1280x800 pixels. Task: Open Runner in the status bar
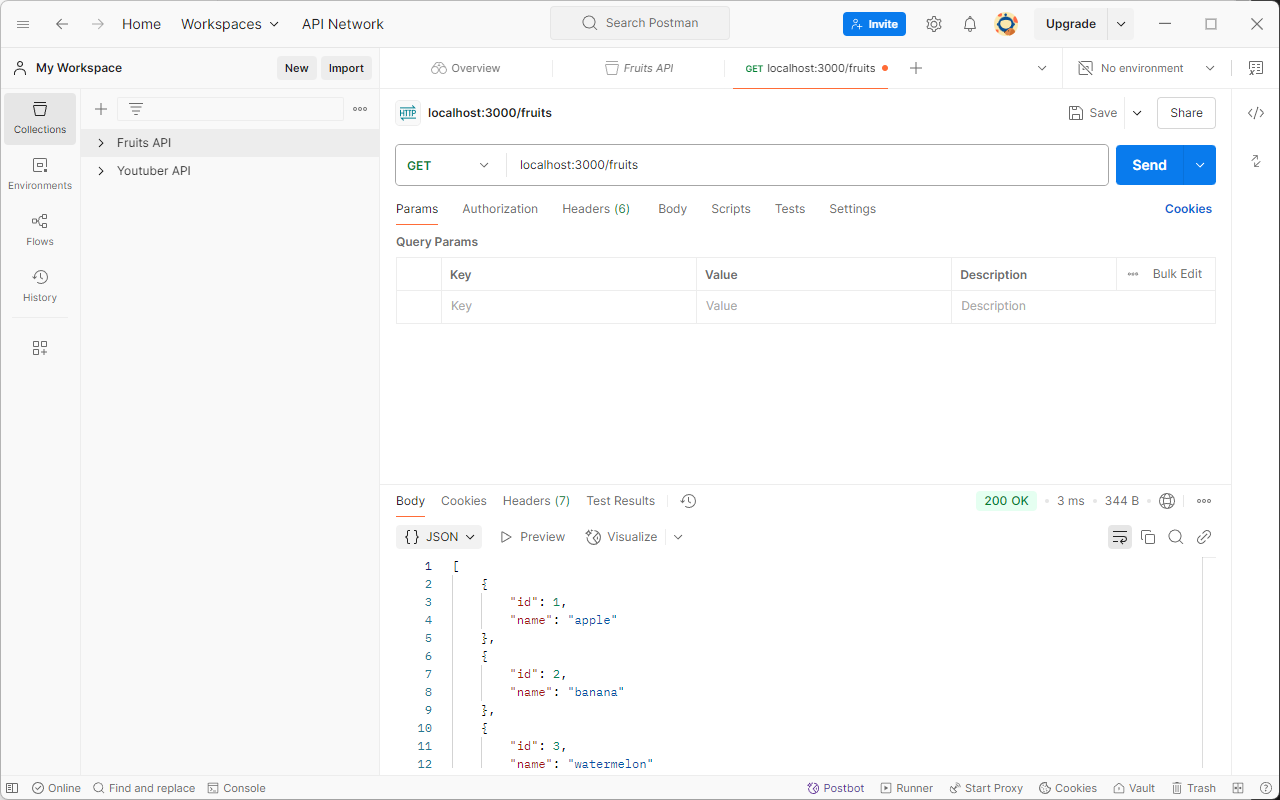pyautogui.click(x=907, y=788)
